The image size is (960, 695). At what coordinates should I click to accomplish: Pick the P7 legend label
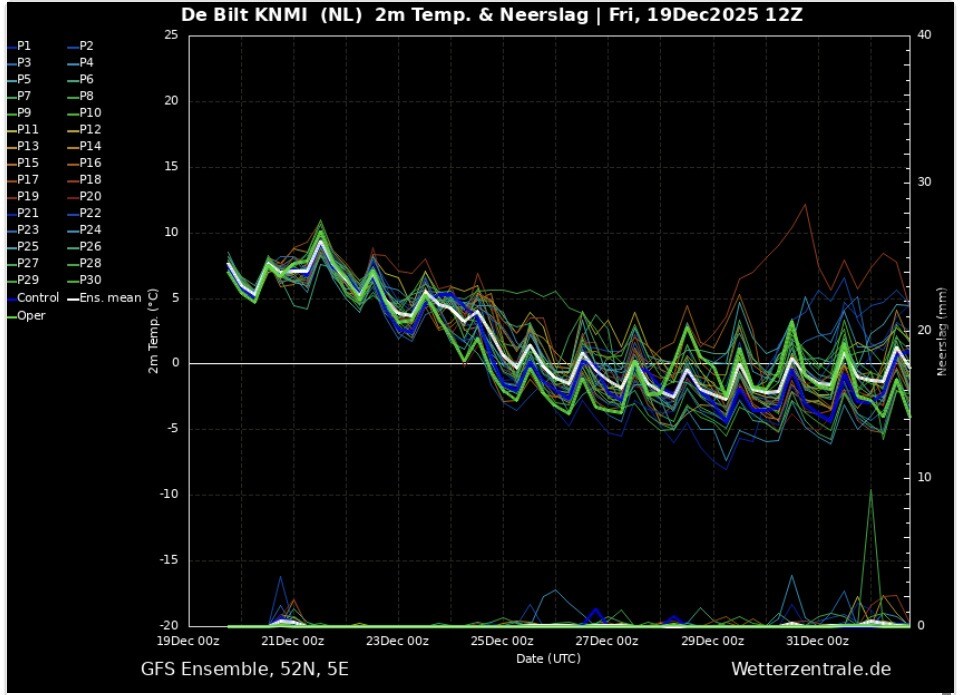coord(20,96)
